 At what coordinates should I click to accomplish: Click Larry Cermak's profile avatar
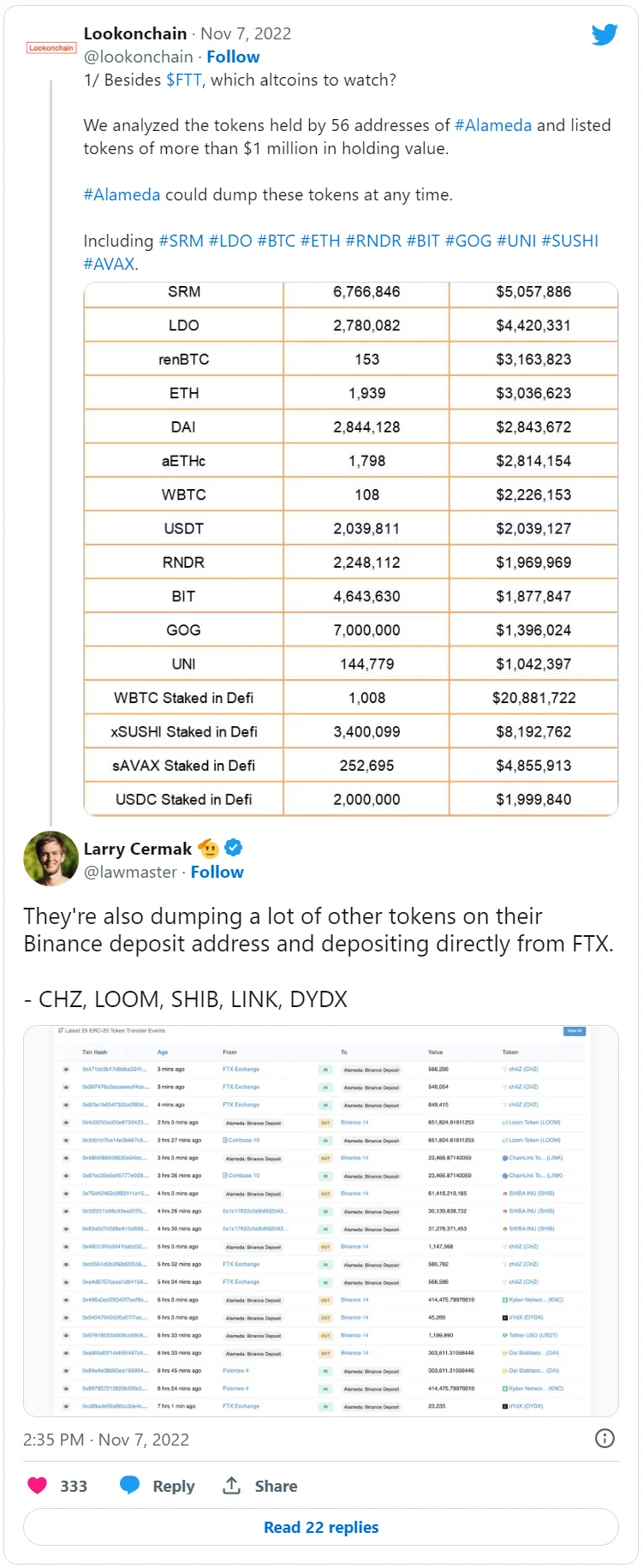point(51,859)
